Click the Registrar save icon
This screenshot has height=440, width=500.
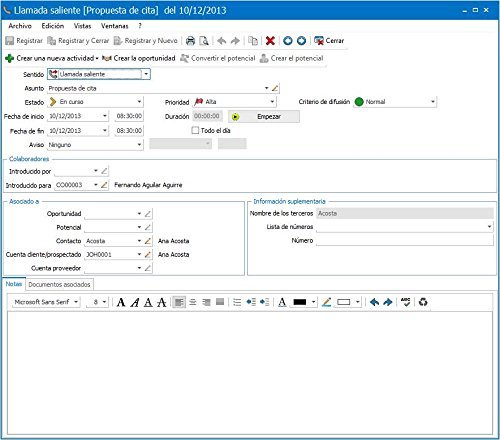coord(9,41)
